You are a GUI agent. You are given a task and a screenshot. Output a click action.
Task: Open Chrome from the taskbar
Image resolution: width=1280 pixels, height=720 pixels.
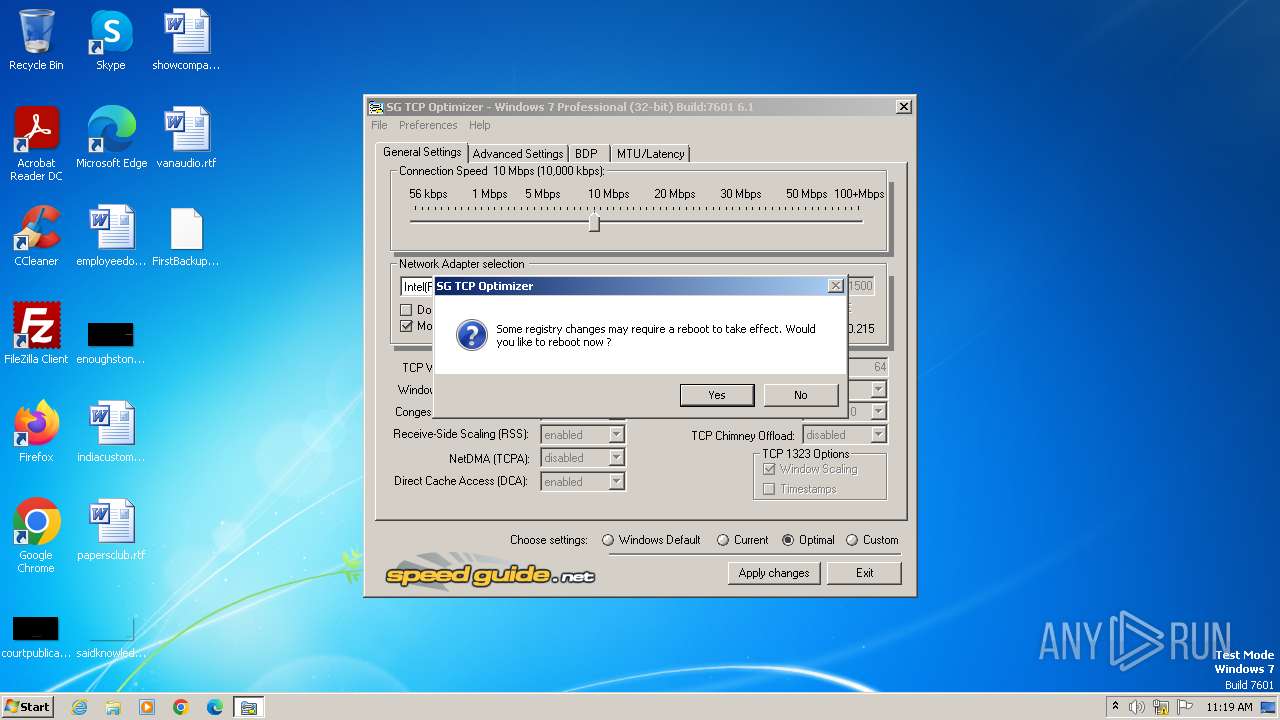pos(181,707)
